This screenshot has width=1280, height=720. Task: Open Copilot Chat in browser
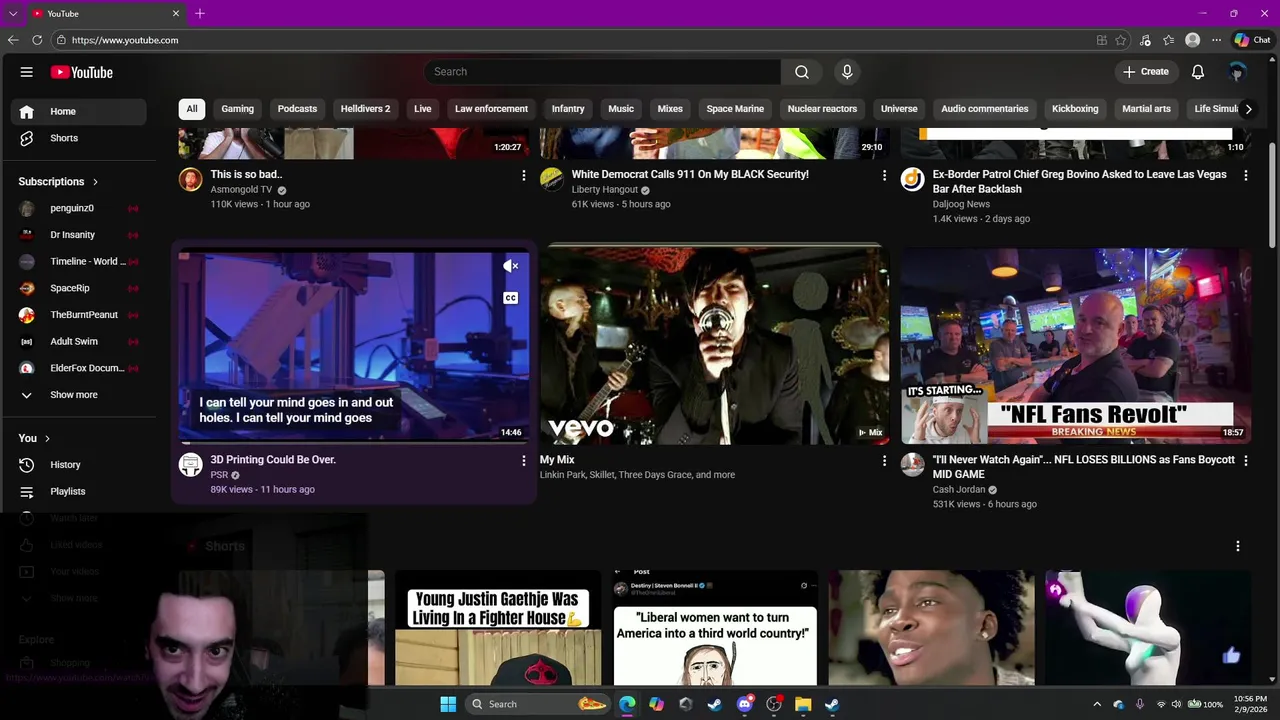pyautogui.click(x=1252, y=40)
